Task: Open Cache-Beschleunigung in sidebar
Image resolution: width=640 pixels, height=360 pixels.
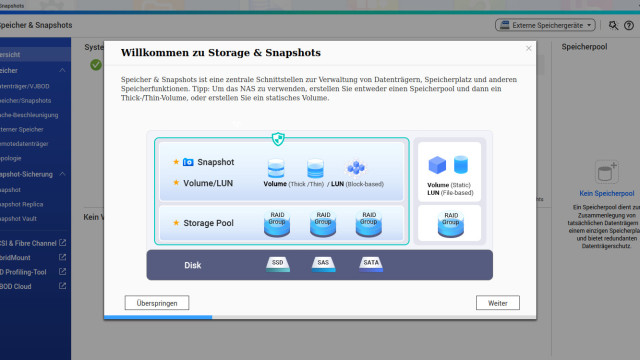Action: click(29, 115)
